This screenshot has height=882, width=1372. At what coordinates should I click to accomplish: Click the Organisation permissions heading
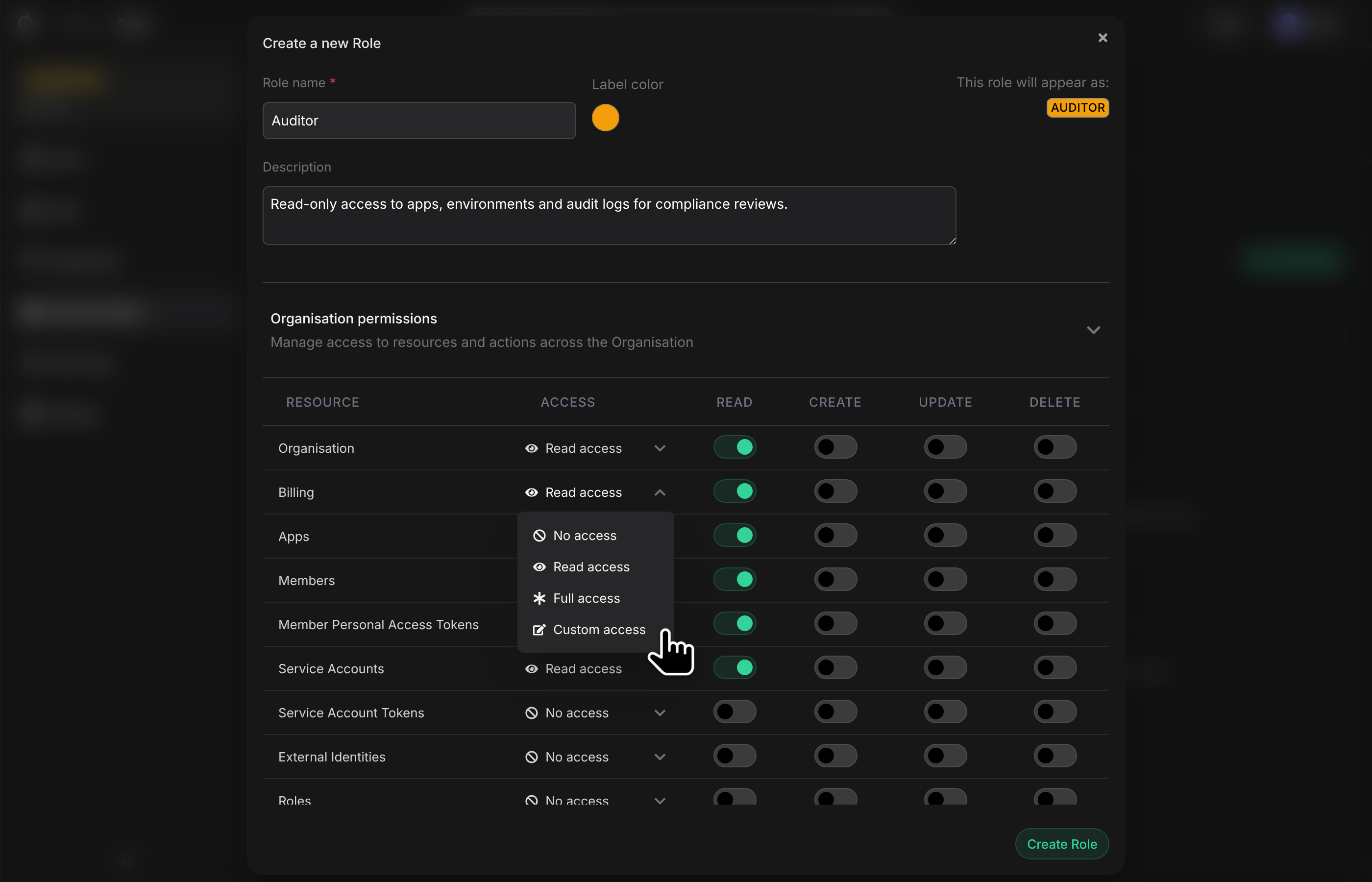pyautogui.click(x=353, y=318)
